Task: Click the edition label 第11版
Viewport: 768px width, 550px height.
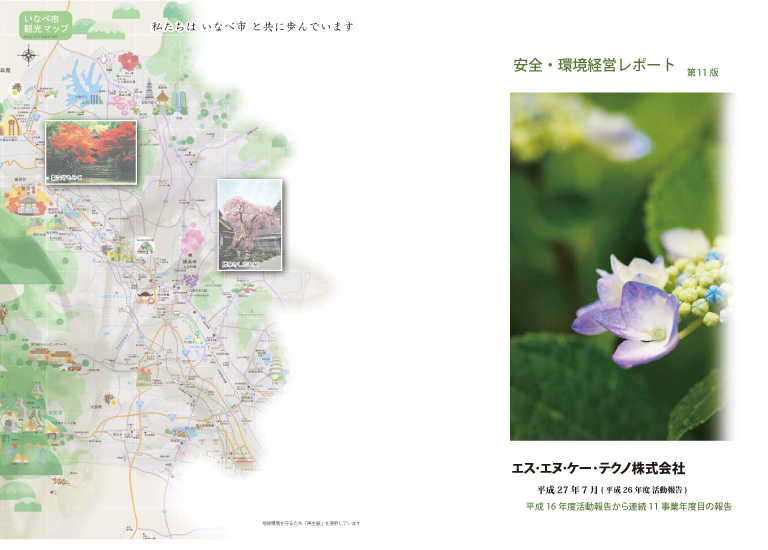Action: 702,72
